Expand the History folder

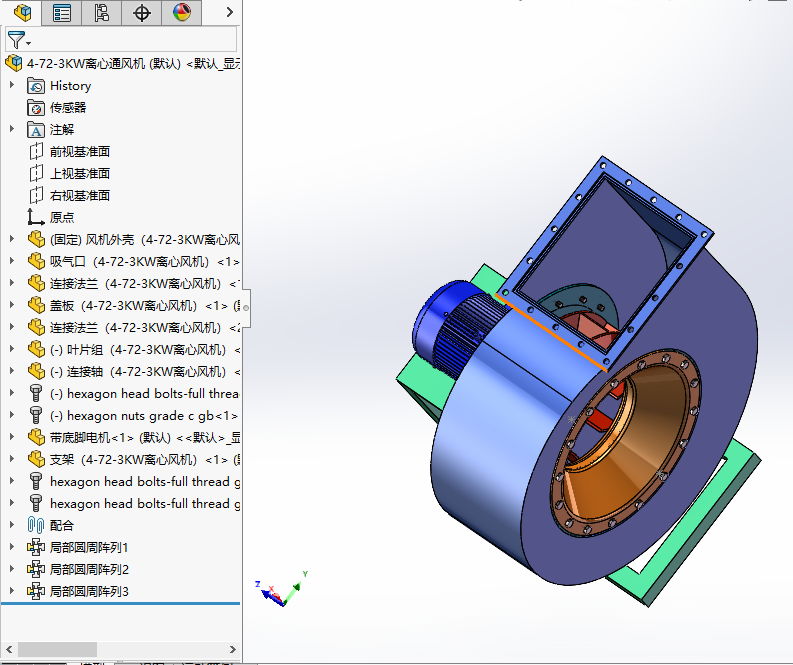tap(12, 85)
